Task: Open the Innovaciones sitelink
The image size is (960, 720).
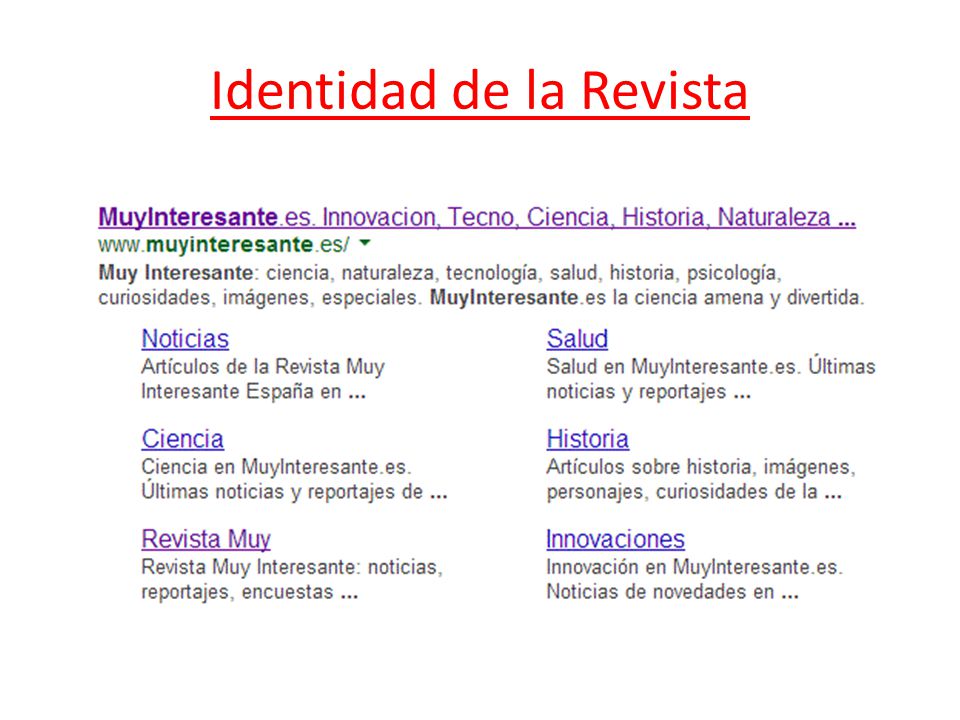Action: [615, 539]
